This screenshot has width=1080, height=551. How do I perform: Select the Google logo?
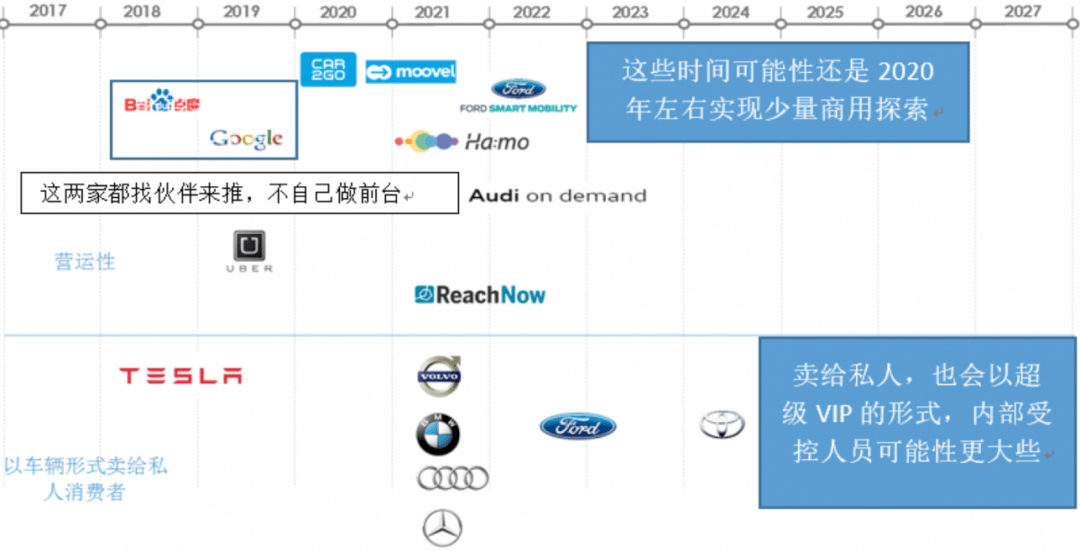point(246,139)
